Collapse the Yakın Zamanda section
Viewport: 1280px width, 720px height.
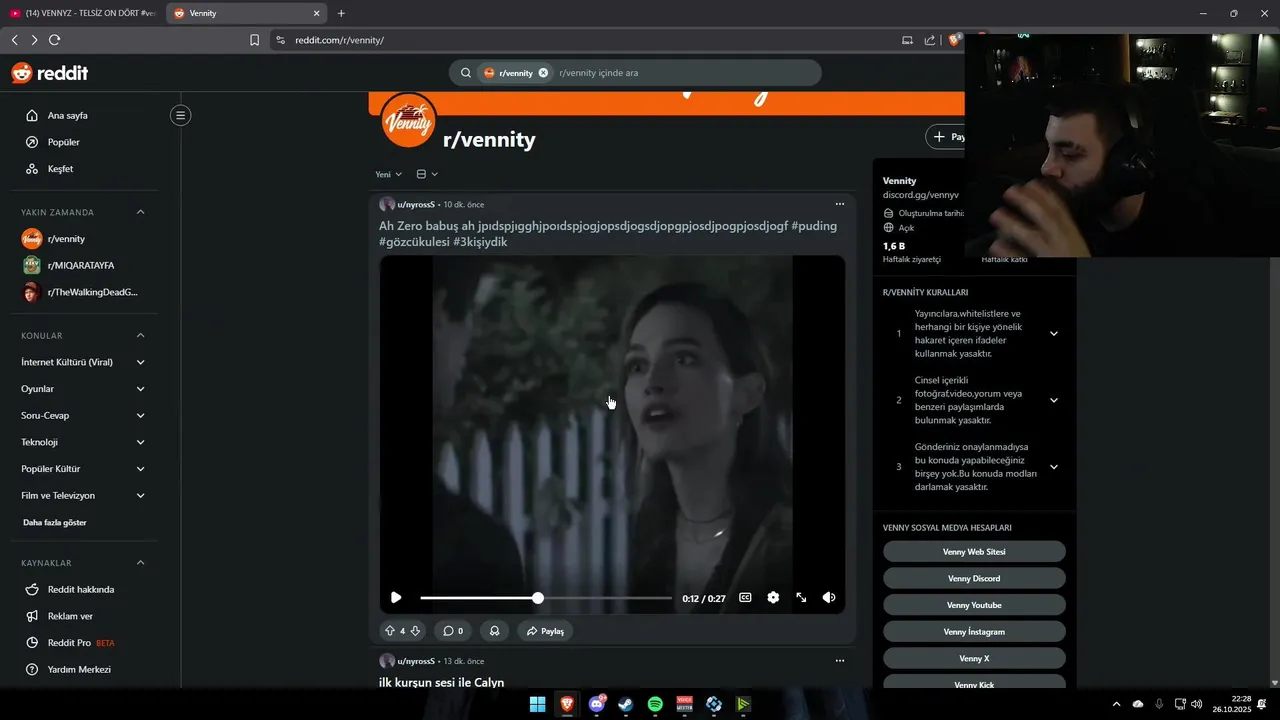tap(140, 212)
